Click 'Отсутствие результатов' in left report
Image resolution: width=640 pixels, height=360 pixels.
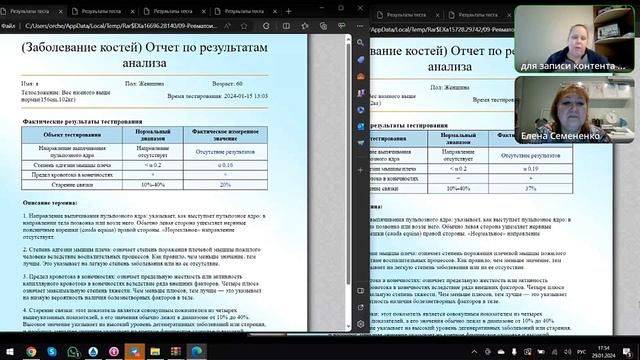point(225,152)
